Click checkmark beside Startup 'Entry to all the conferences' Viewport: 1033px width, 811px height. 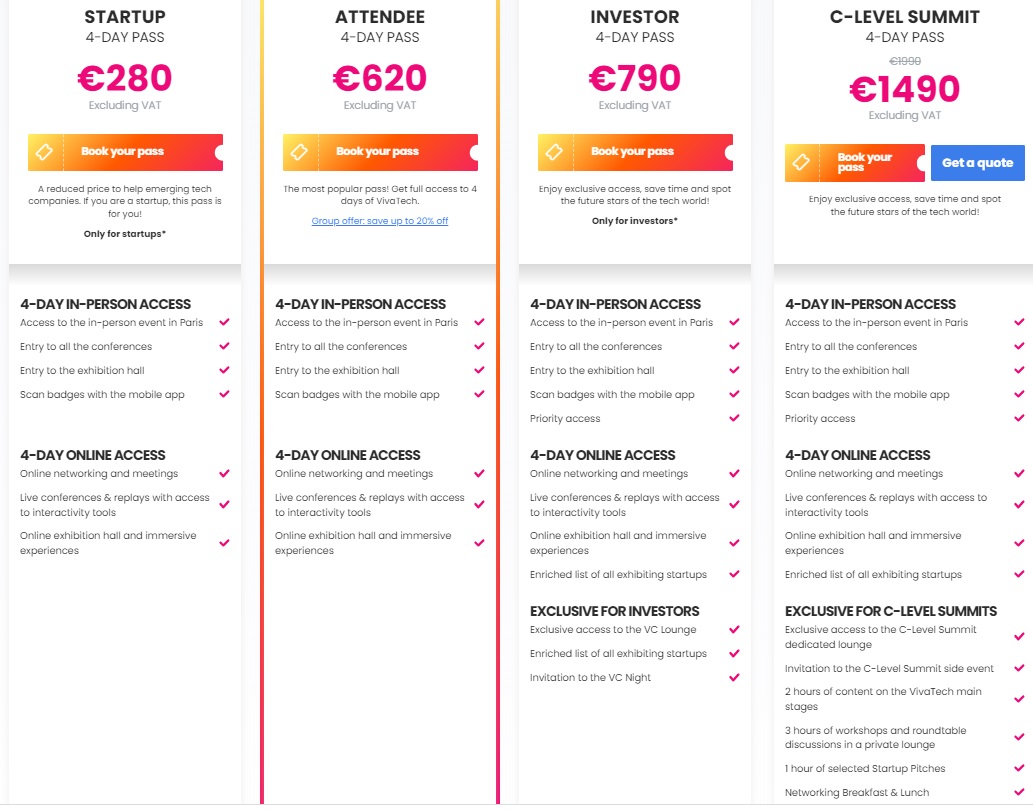225,346
